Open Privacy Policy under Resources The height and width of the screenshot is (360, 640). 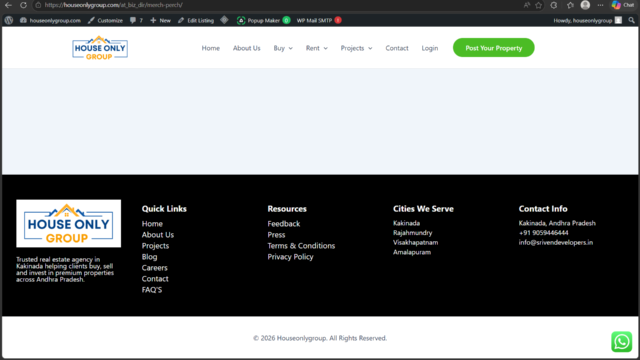pyautogui.click(x=290, y=257)
